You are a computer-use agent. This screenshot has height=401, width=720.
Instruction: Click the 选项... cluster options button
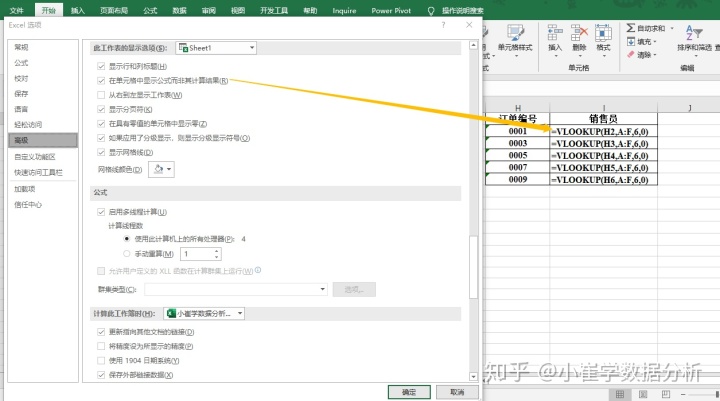[354, 289]
